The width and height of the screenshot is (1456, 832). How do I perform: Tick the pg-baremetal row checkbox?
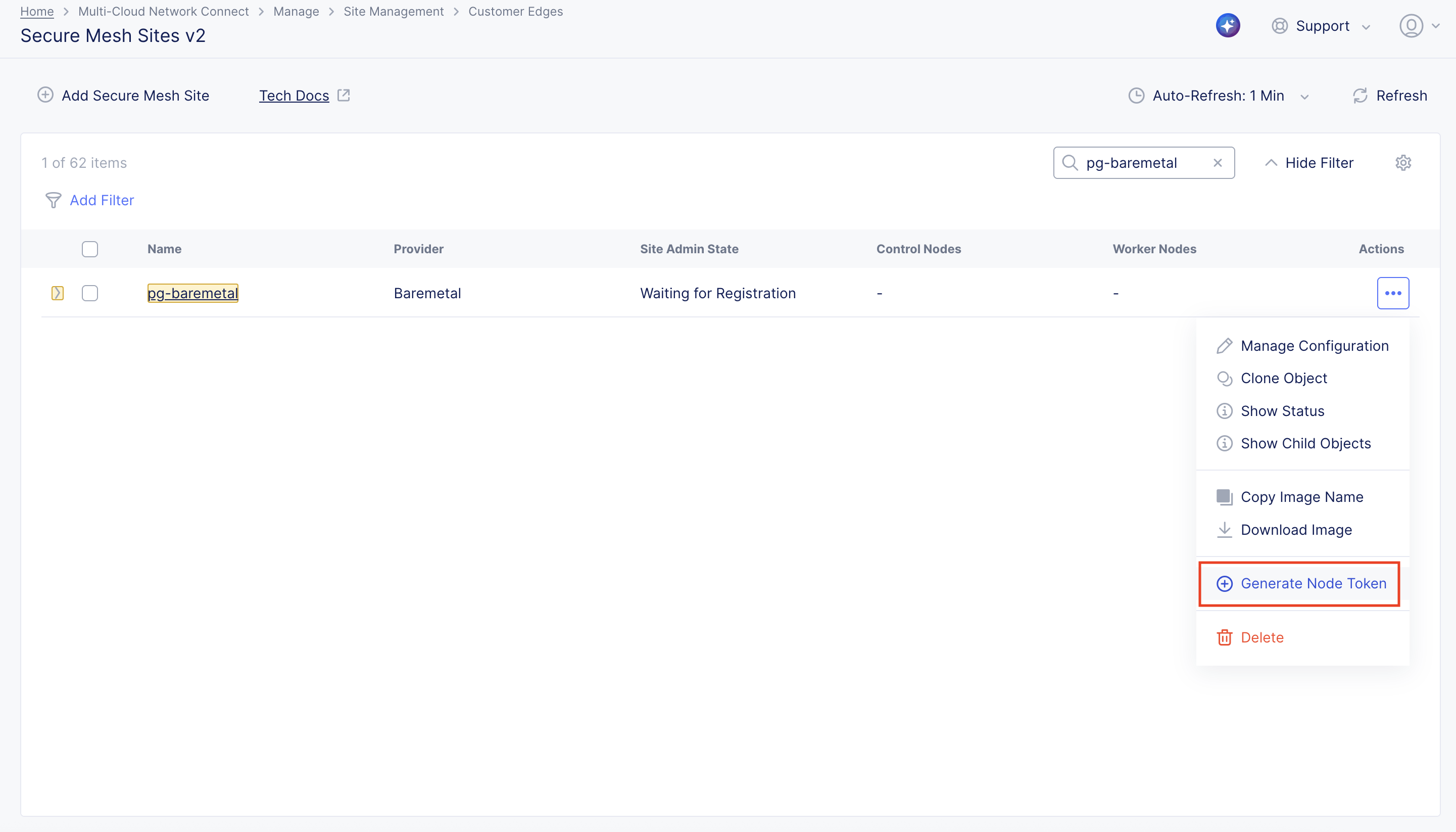point(89,293)
